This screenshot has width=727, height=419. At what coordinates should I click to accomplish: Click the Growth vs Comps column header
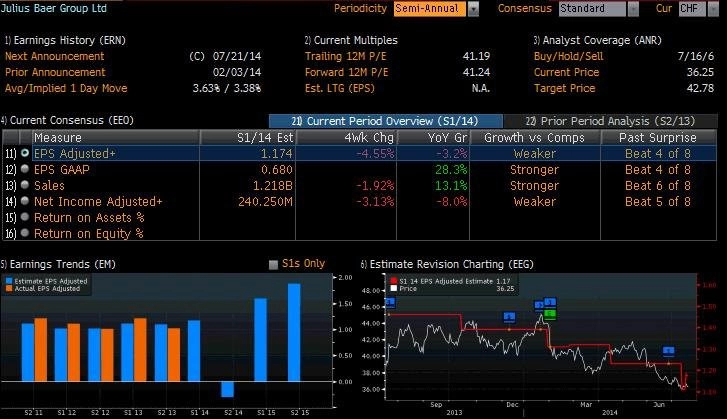tap(535, 138)
